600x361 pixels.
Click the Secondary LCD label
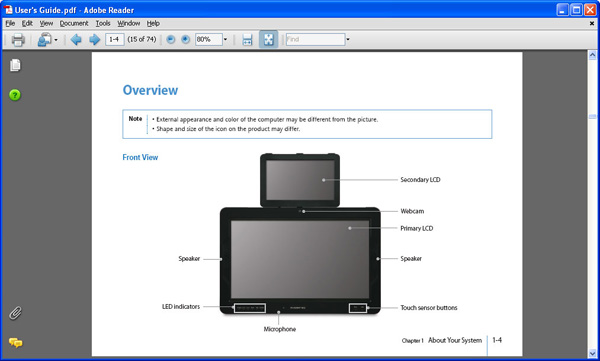[x=420, y=180]
